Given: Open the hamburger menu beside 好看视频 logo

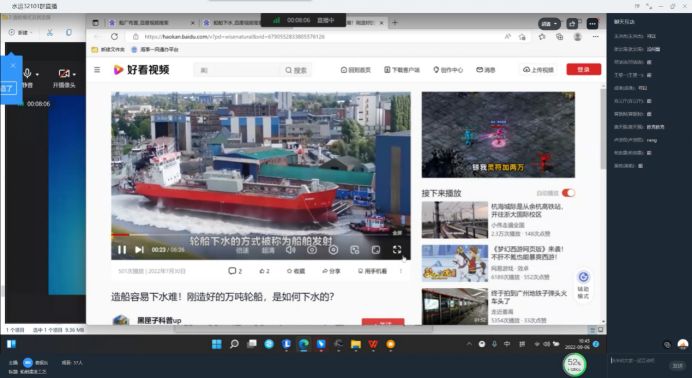Looking at the screenshot, I should pyautogui.click(x=97, y=70).
